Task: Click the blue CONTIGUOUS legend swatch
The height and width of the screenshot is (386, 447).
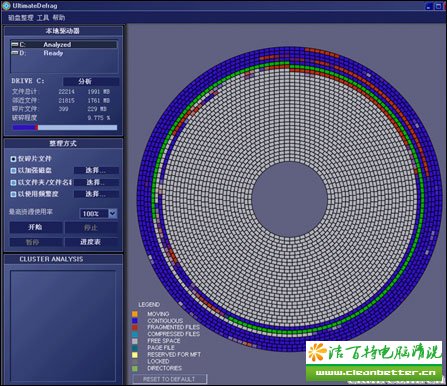Action: coord(135,321)
